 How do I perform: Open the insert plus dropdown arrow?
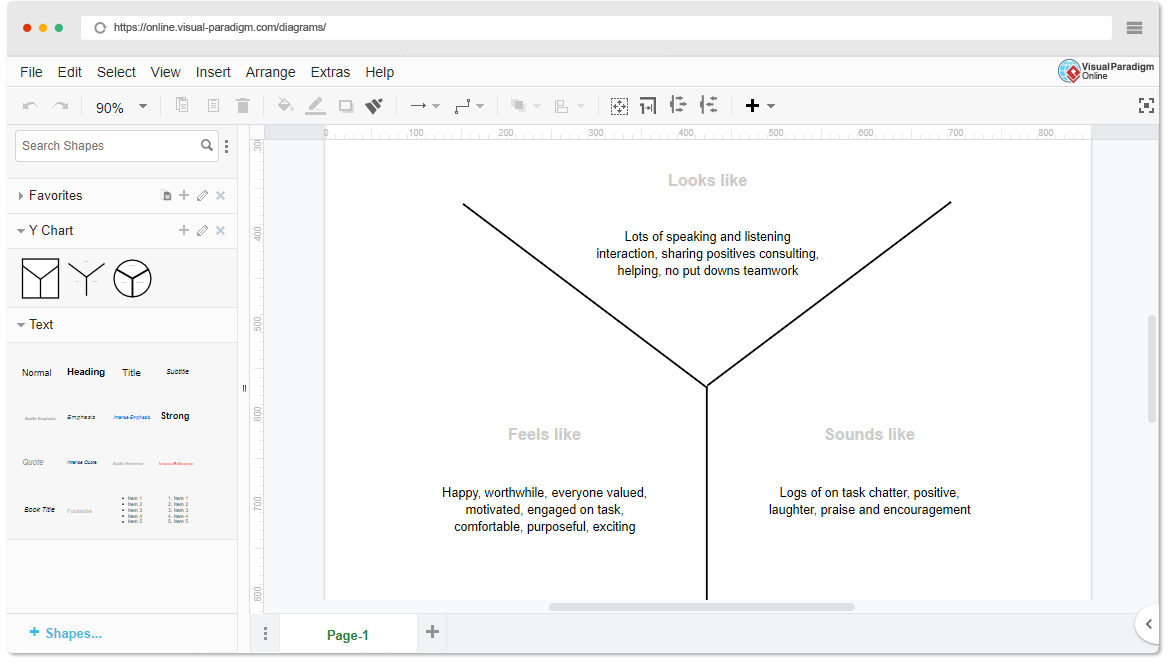click(x=771, y=107)
